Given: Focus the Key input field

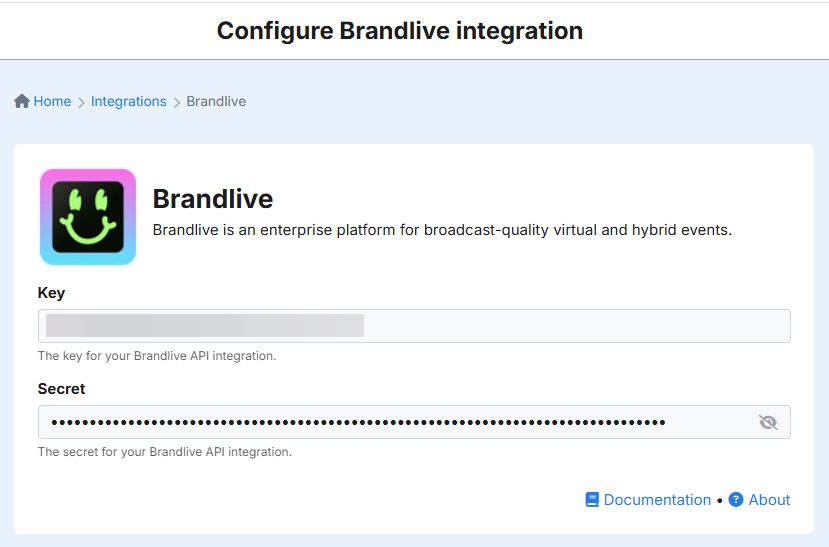Looking at the screenshot, I should point(414,326).
